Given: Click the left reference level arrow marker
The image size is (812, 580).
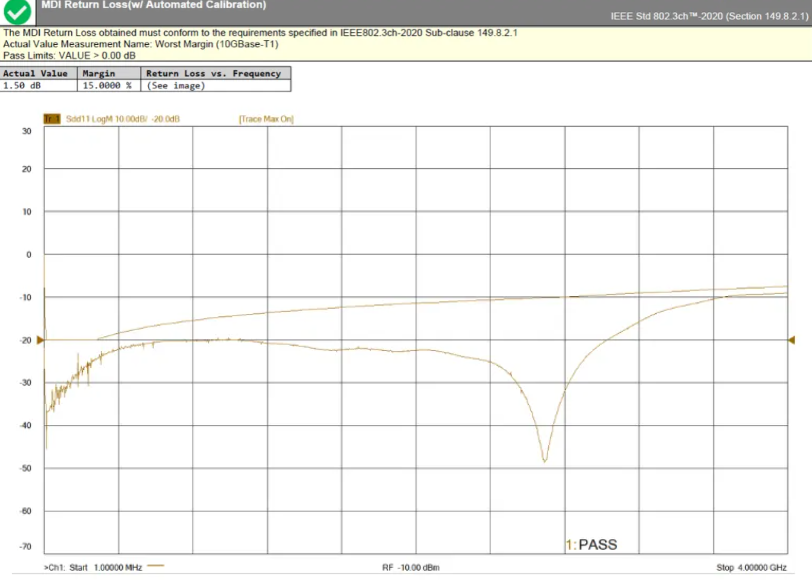Looking at the screenshot, I should coord(40,340).
